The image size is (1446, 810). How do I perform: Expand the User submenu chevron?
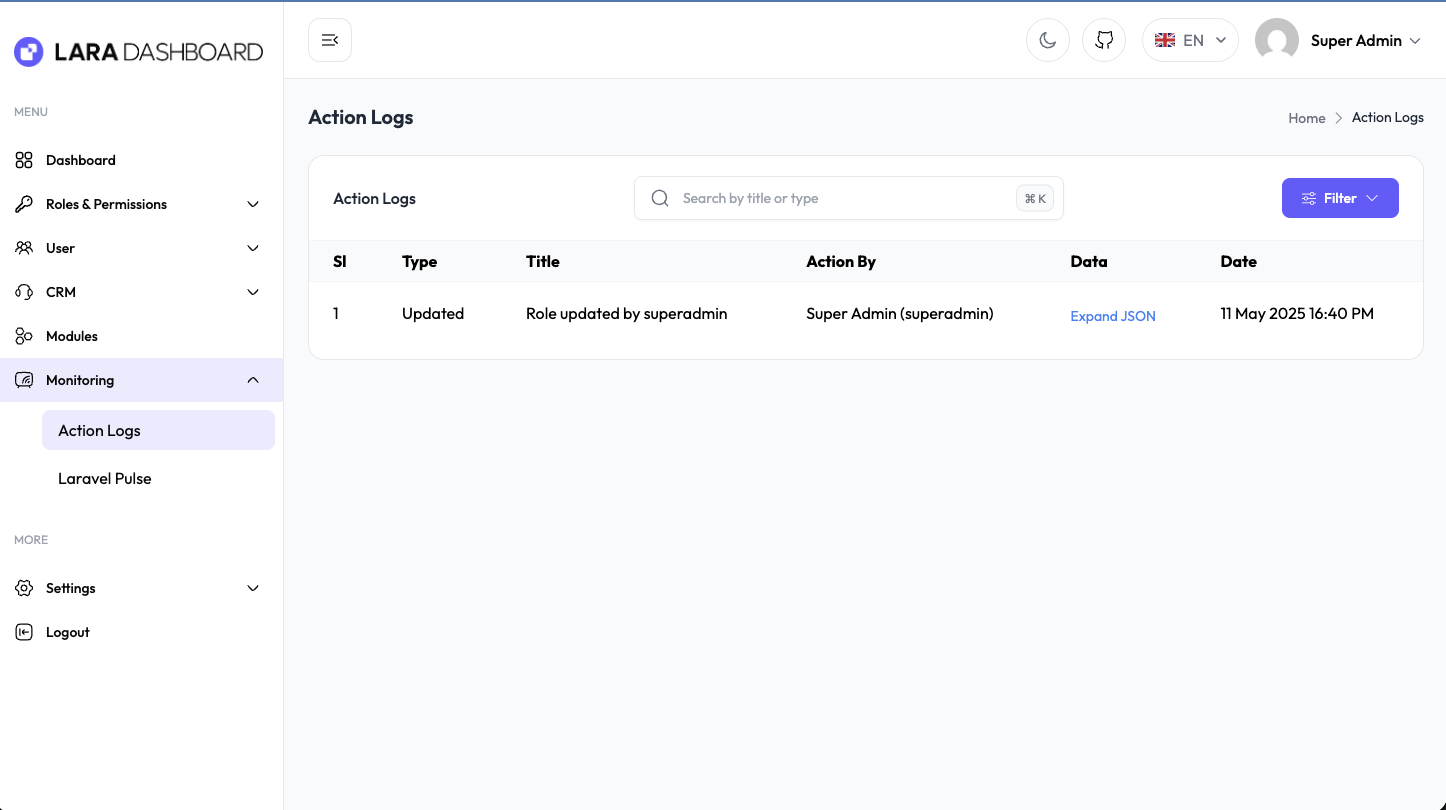coord(253,248)
